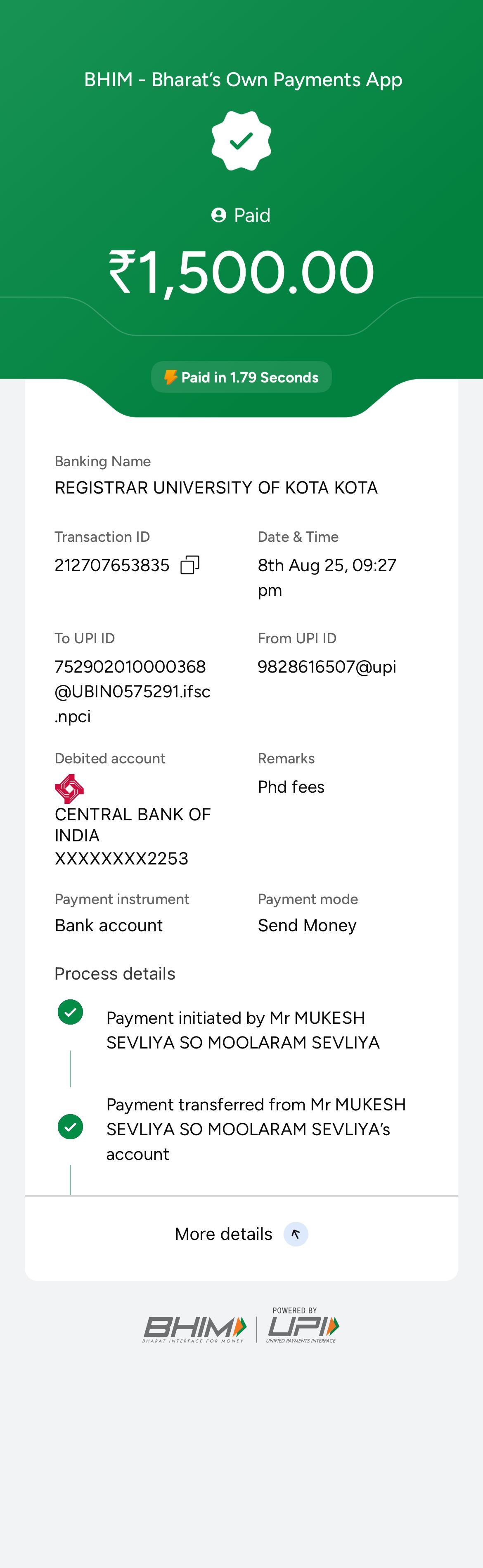Click the BHIM app title header

coord(242,80)
